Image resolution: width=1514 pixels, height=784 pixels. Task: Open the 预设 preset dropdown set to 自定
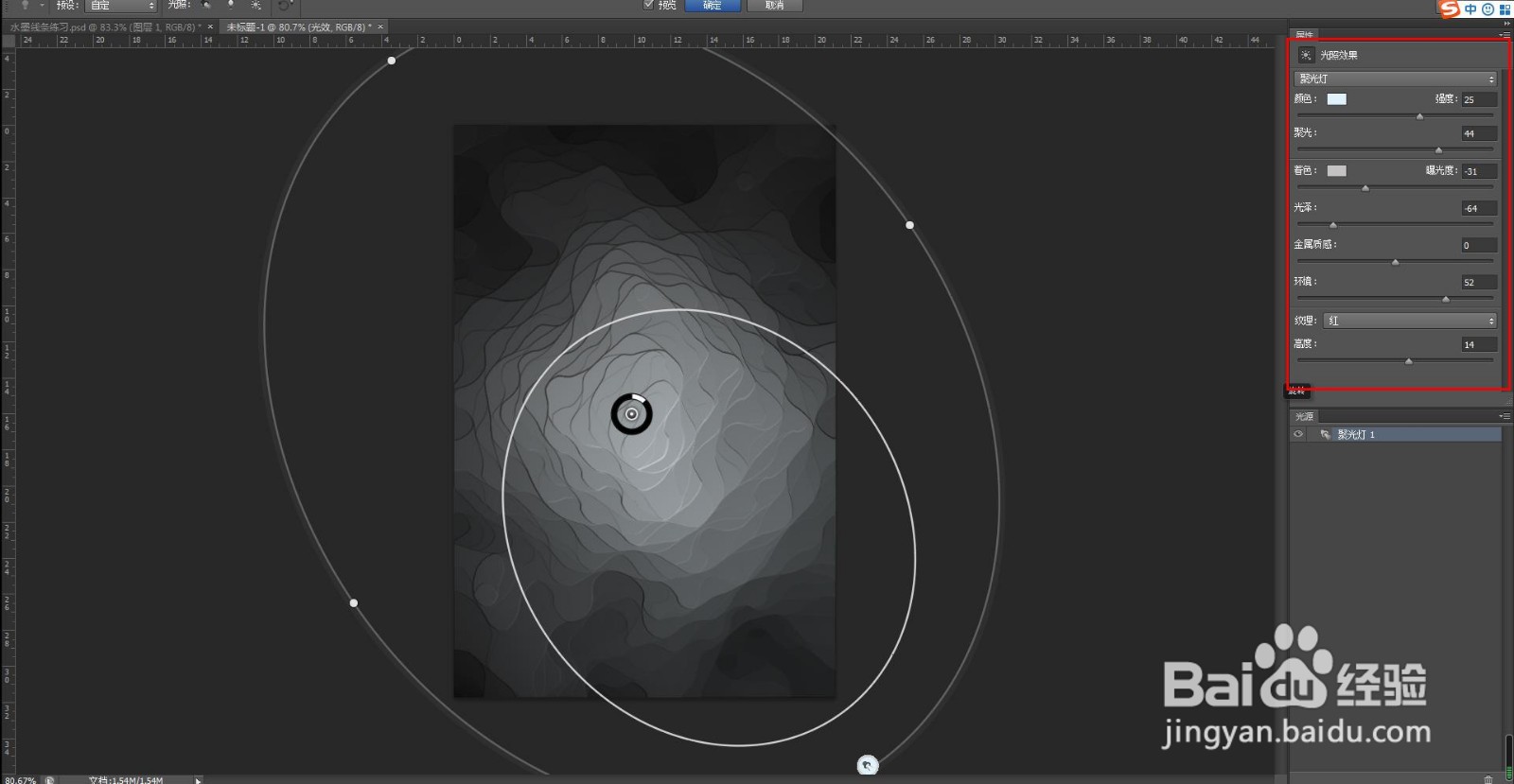click(x=122, y=6)
